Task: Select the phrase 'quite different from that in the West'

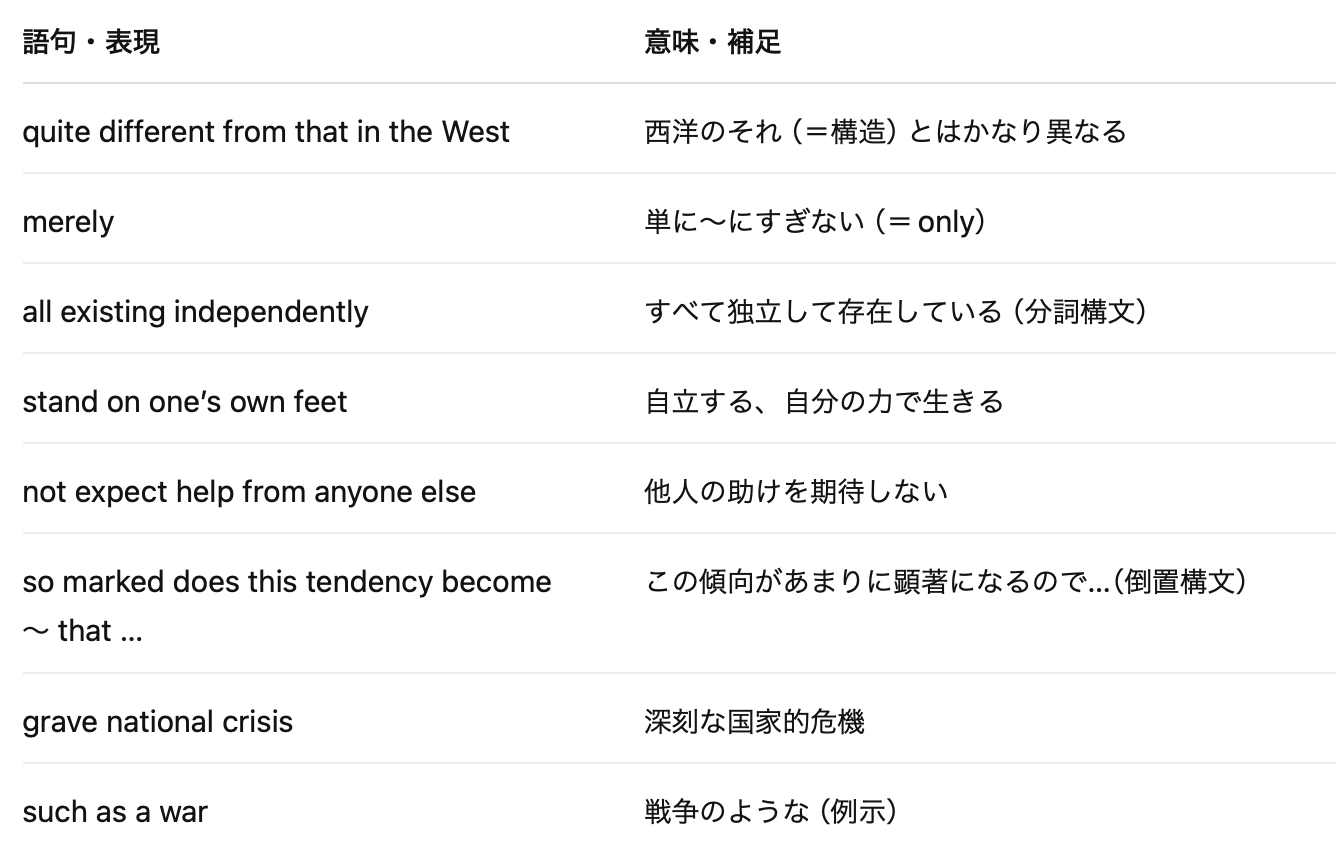Action: tap(266, 132)
